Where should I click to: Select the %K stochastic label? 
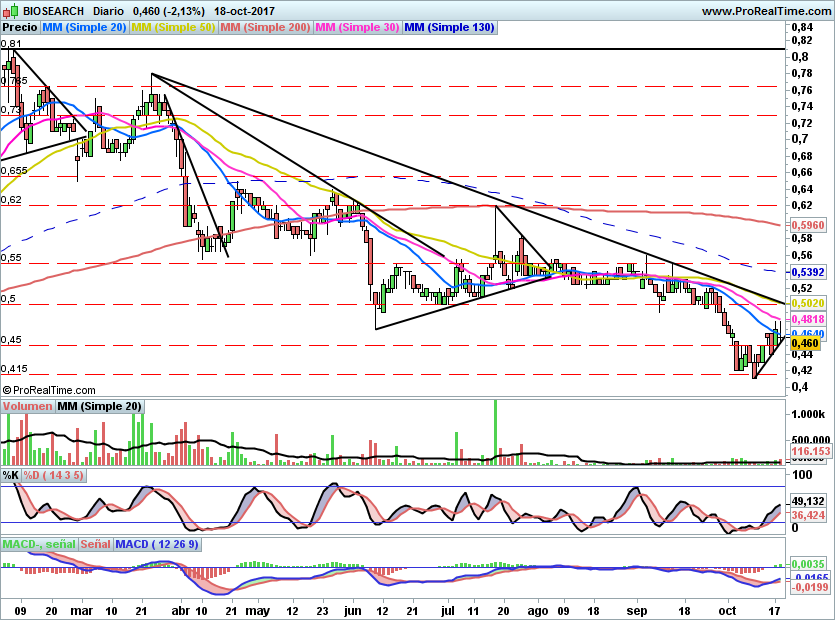[11, 475]
